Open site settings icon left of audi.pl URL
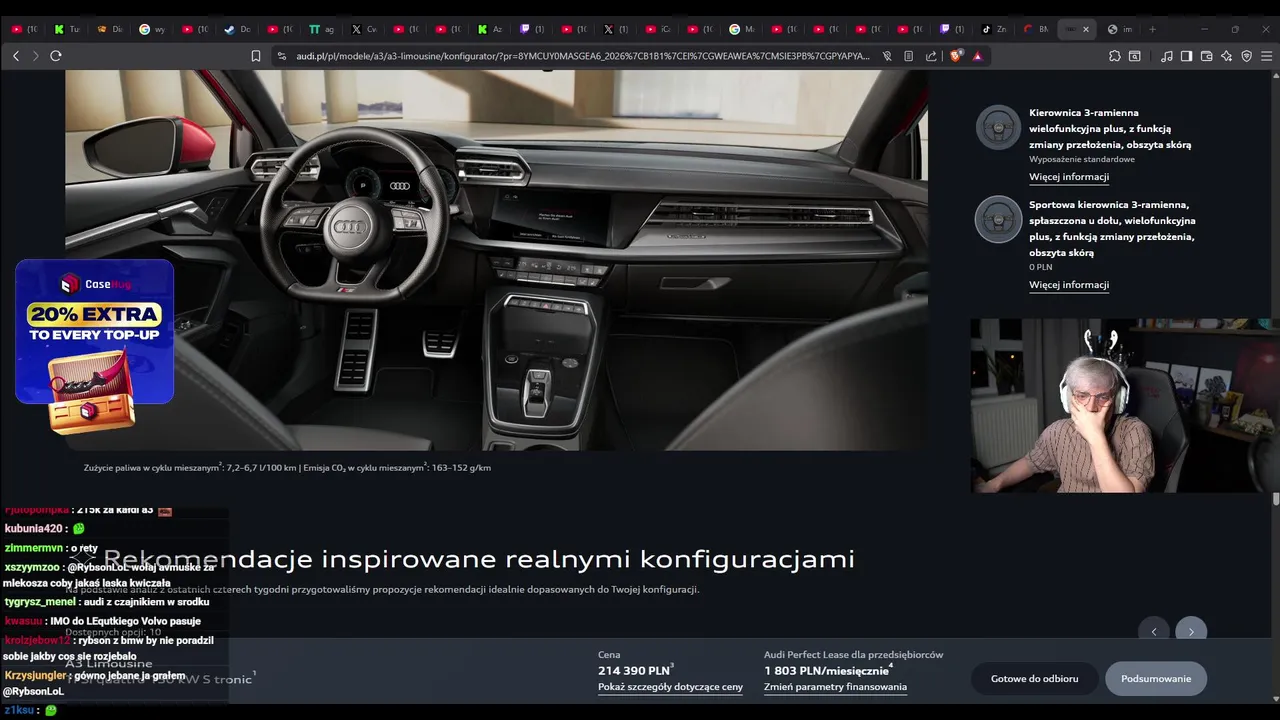The height and width of the screenshot is (720, 1280). point(282,56)
